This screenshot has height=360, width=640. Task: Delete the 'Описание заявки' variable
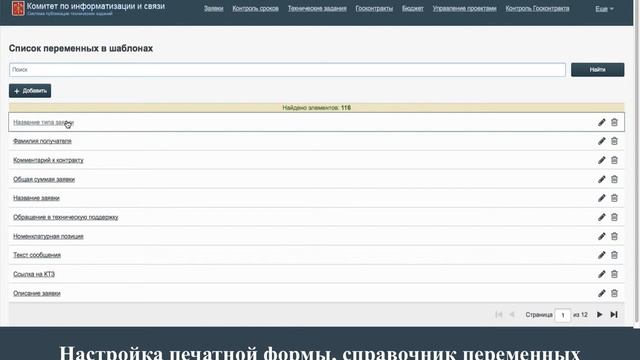pyautogui.click(x=614, y=293)
